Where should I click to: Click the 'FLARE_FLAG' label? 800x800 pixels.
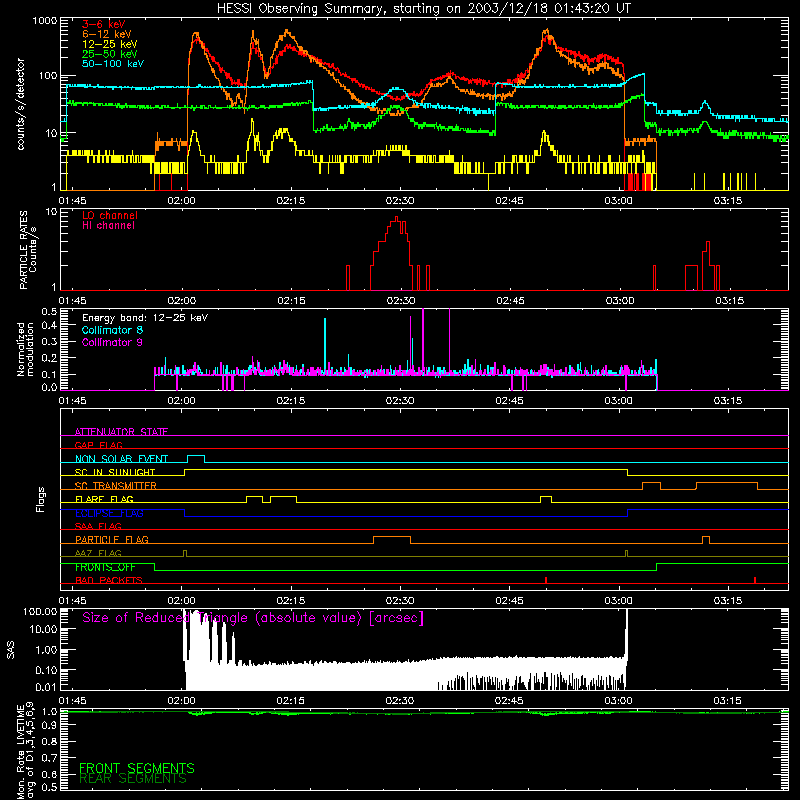pos(104,499)
